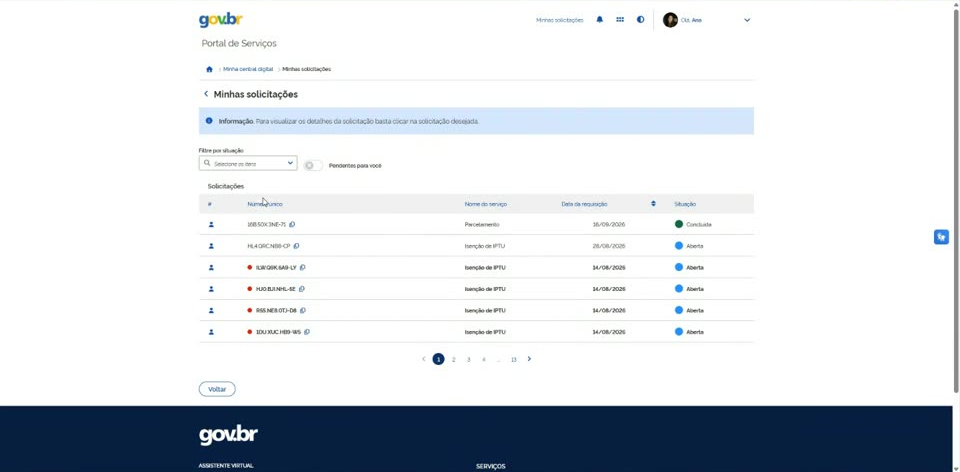960x472 pixels.
Task: Open the VLibras accessibility widget
Action: [941, 237]
